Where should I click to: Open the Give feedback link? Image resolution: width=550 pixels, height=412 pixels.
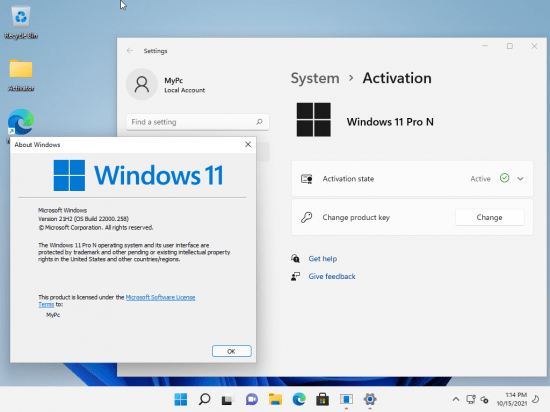[332, 276]
